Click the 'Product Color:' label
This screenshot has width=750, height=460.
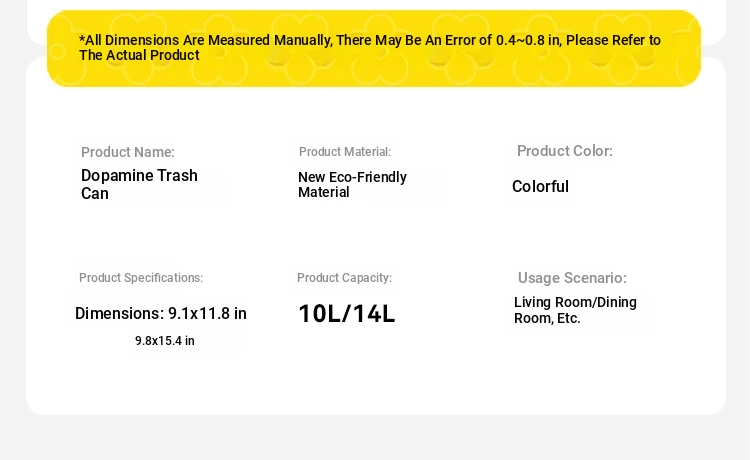[564, 151]
